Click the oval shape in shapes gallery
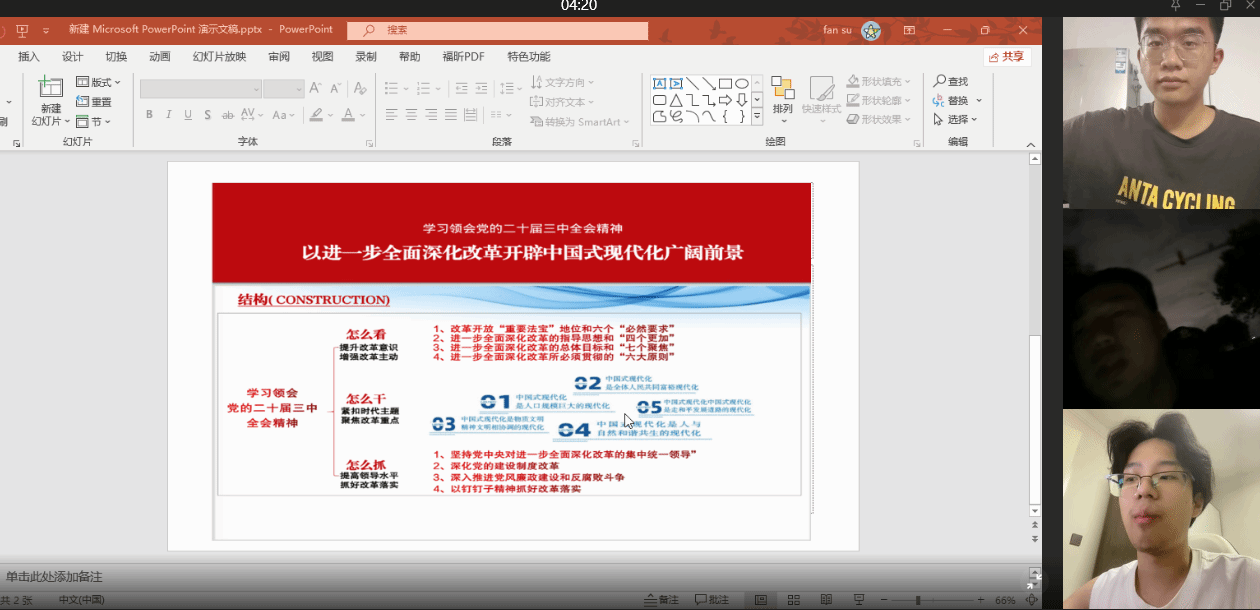1260x610 pixels. tap(741, 83)
